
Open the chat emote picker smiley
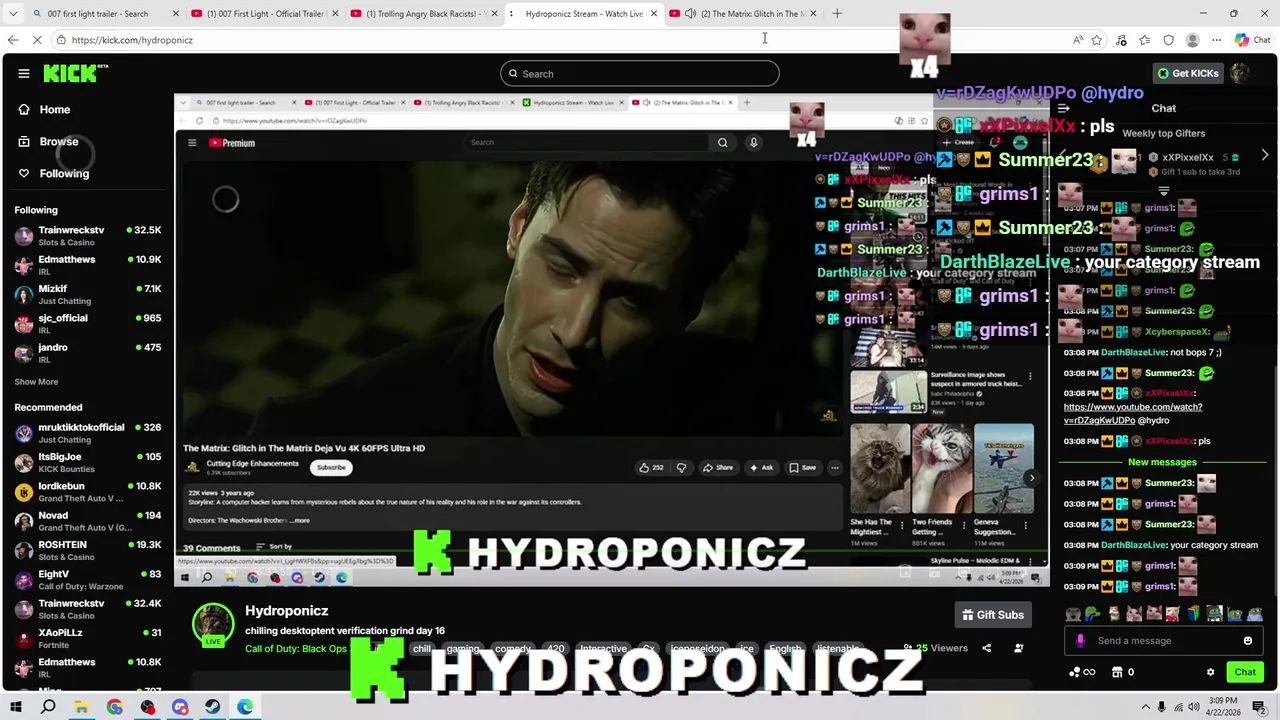tap(1248, 641)
